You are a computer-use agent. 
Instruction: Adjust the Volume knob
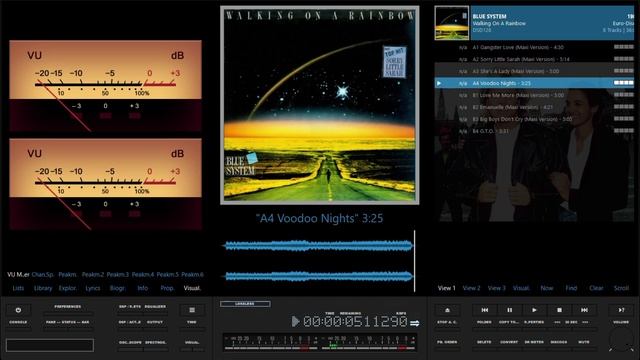pyautogui.click(x=621, y=340)
